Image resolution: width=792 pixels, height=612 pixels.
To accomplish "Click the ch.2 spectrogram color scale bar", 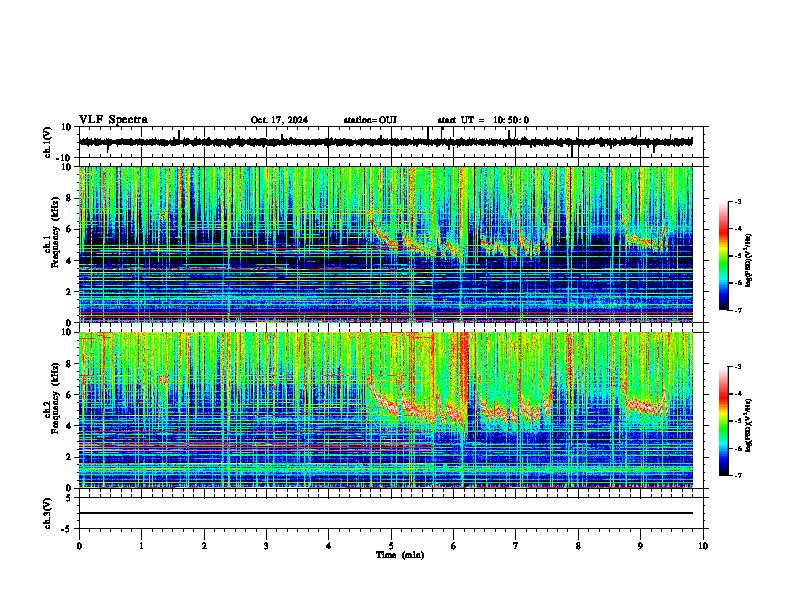I will [723, 421].
